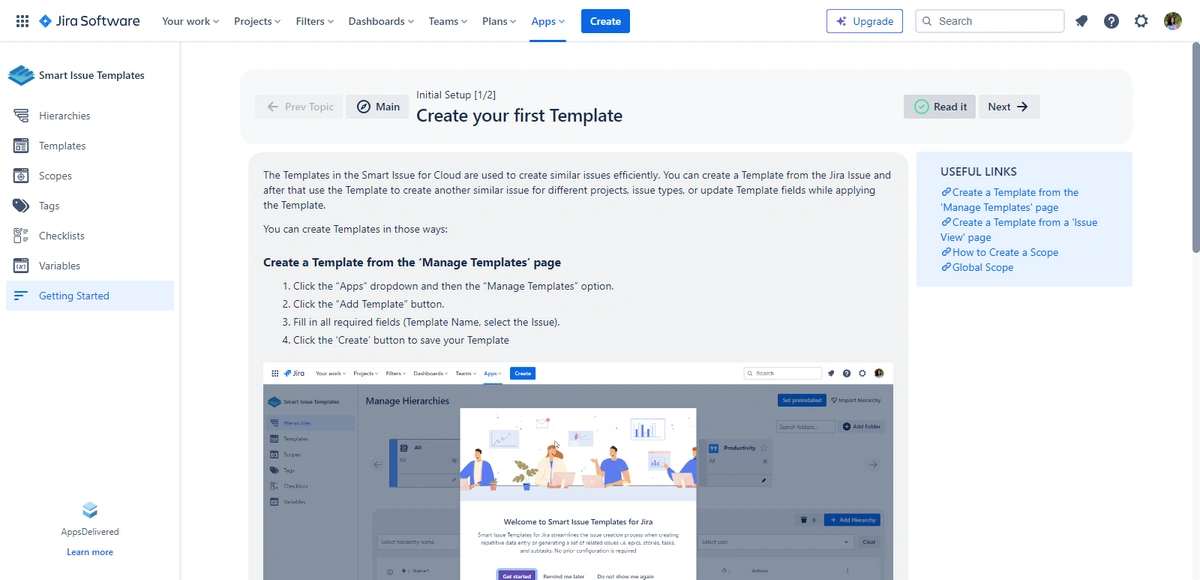This screenshot has width=1200, height=580.
Task: Click the Hierarchies sidebar icon
Action: 21,116
